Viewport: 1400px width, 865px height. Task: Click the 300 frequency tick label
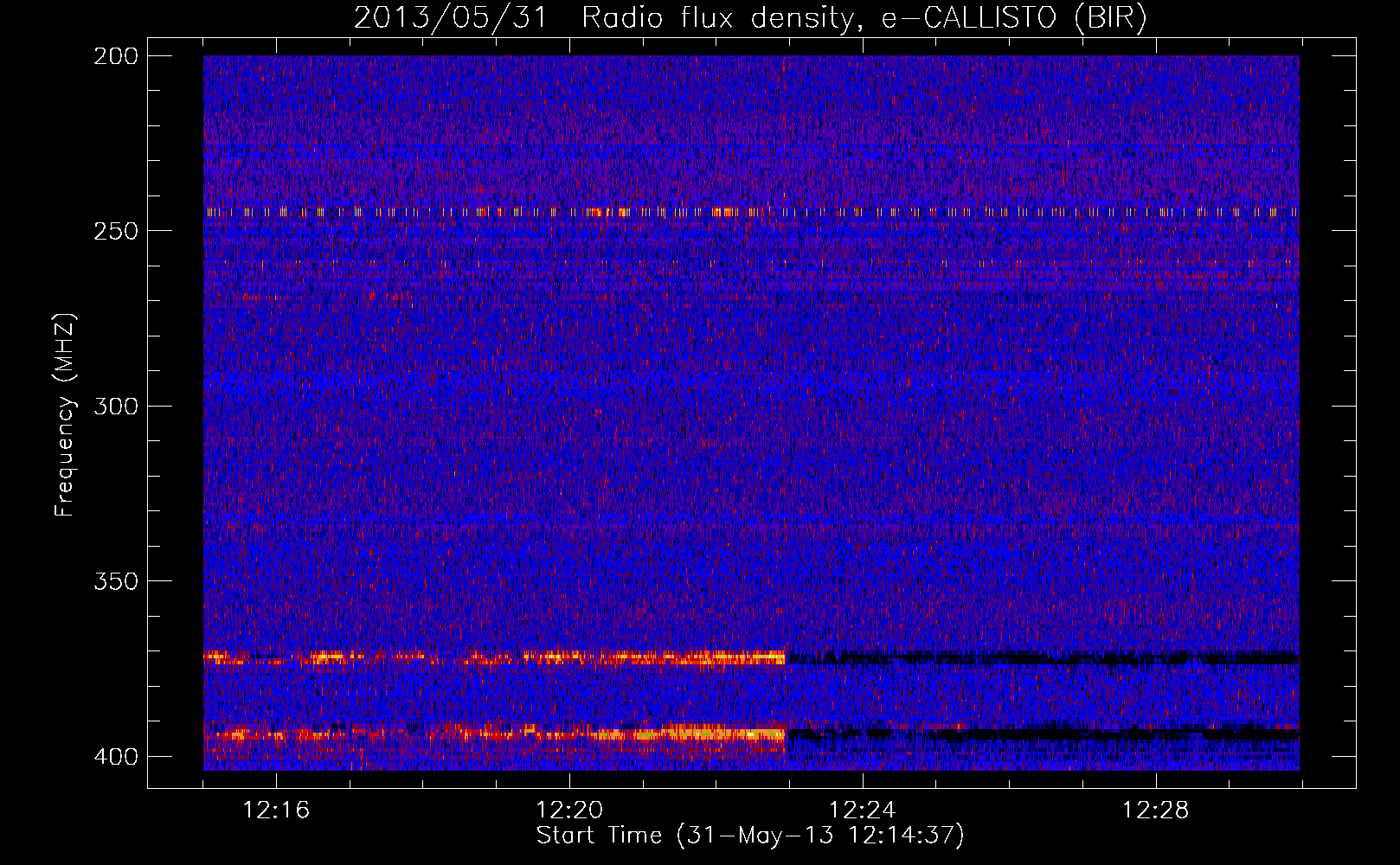pyautogui.click(x=116, y=407)
